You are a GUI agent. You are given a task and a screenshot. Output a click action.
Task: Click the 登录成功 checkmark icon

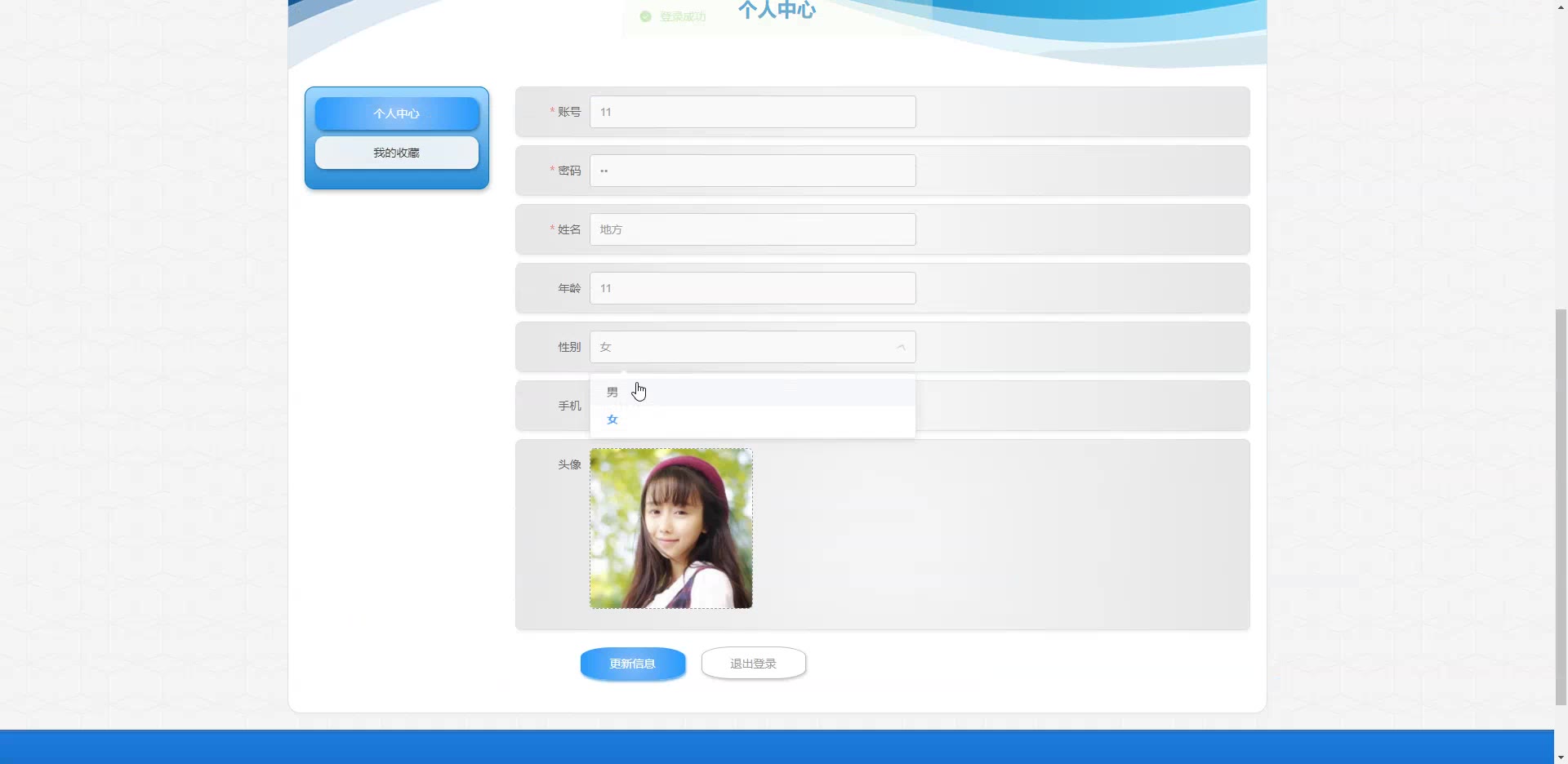click(x=645, y=16)
